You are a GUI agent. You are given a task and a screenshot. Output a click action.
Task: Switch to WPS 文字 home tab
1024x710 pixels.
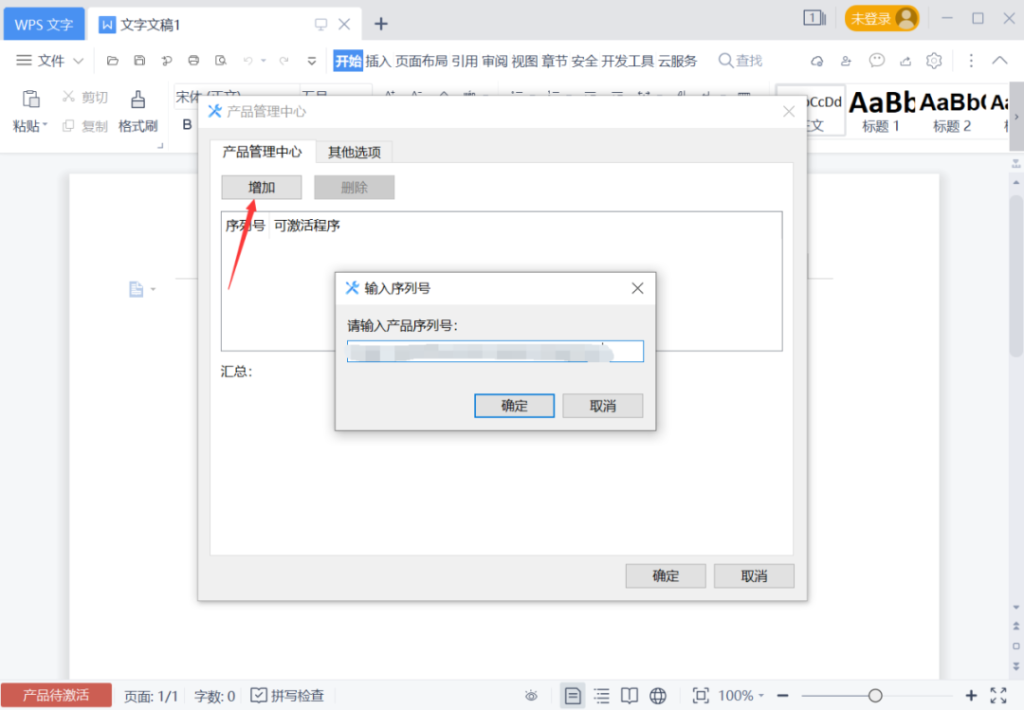(x=44, y=24)
